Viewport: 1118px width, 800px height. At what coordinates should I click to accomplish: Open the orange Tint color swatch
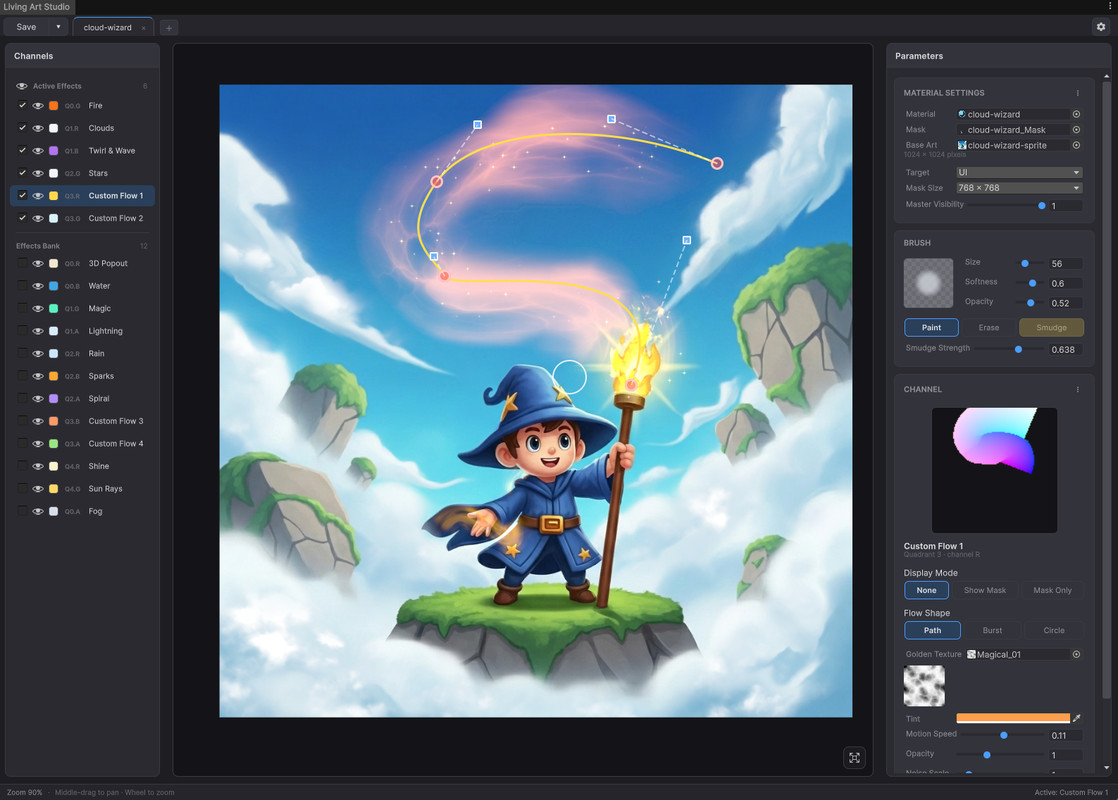1012,718
